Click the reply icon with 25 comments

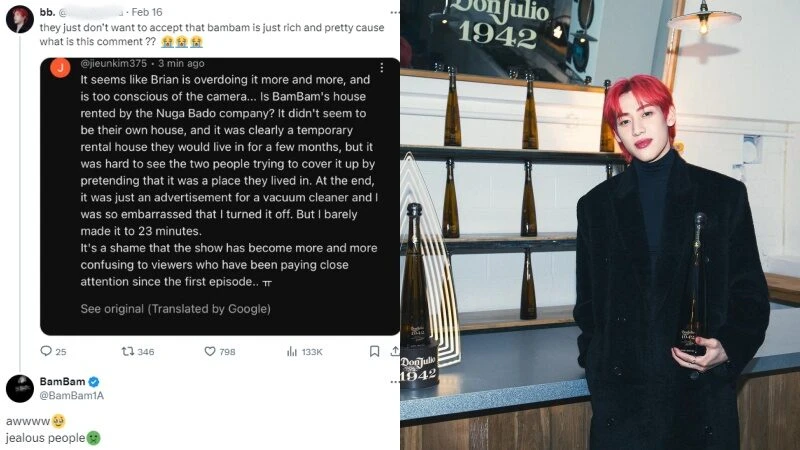[46, 351]
